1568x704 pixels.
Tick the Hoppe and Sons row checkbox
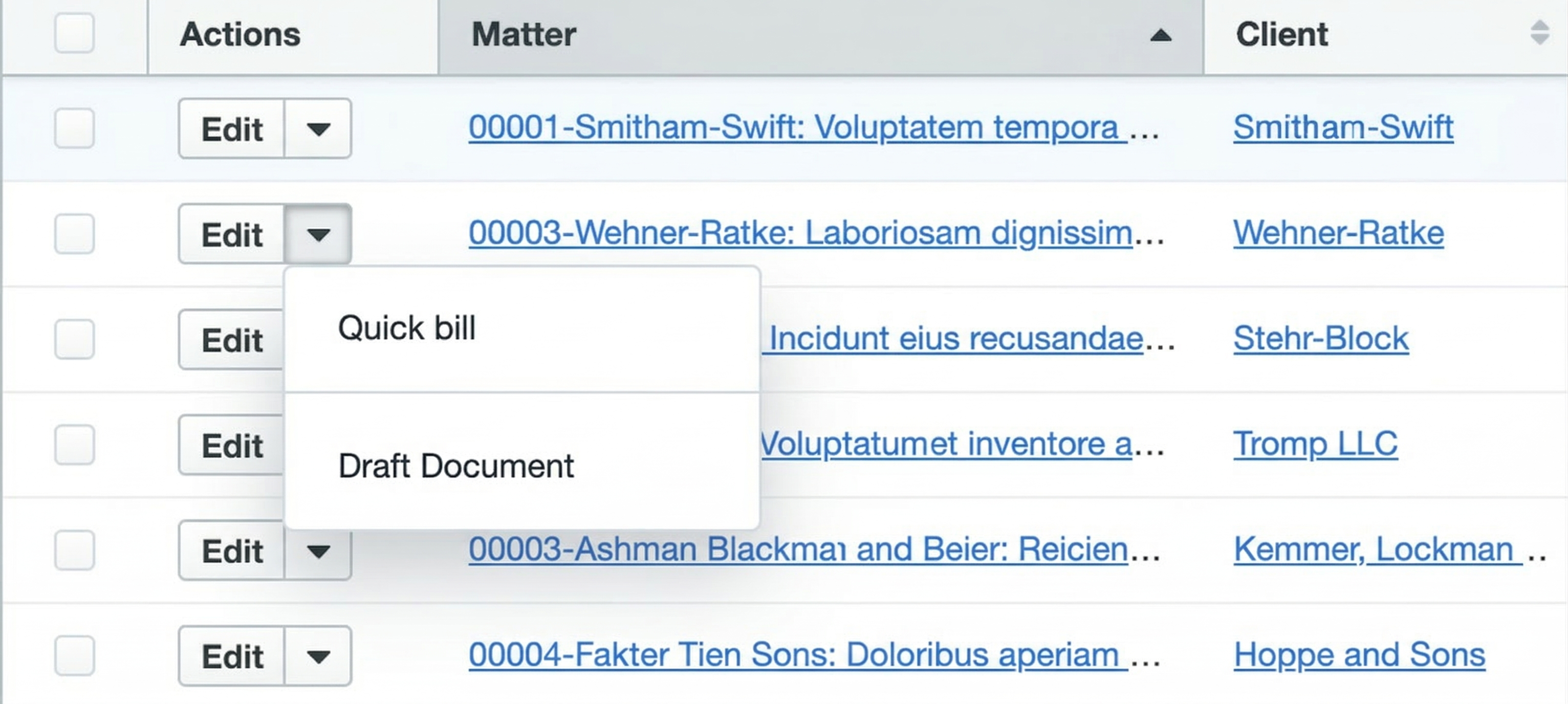[74, 655]
